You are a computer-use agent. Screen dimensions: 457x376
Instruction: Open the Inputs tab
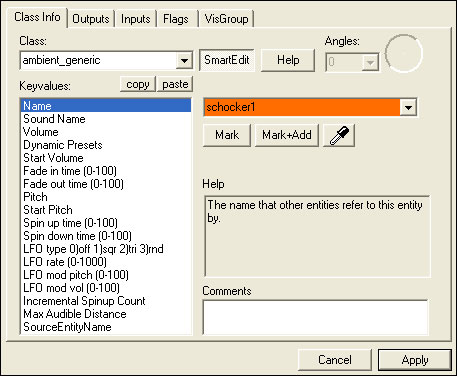pyautogui.click(x=135, y=19)
